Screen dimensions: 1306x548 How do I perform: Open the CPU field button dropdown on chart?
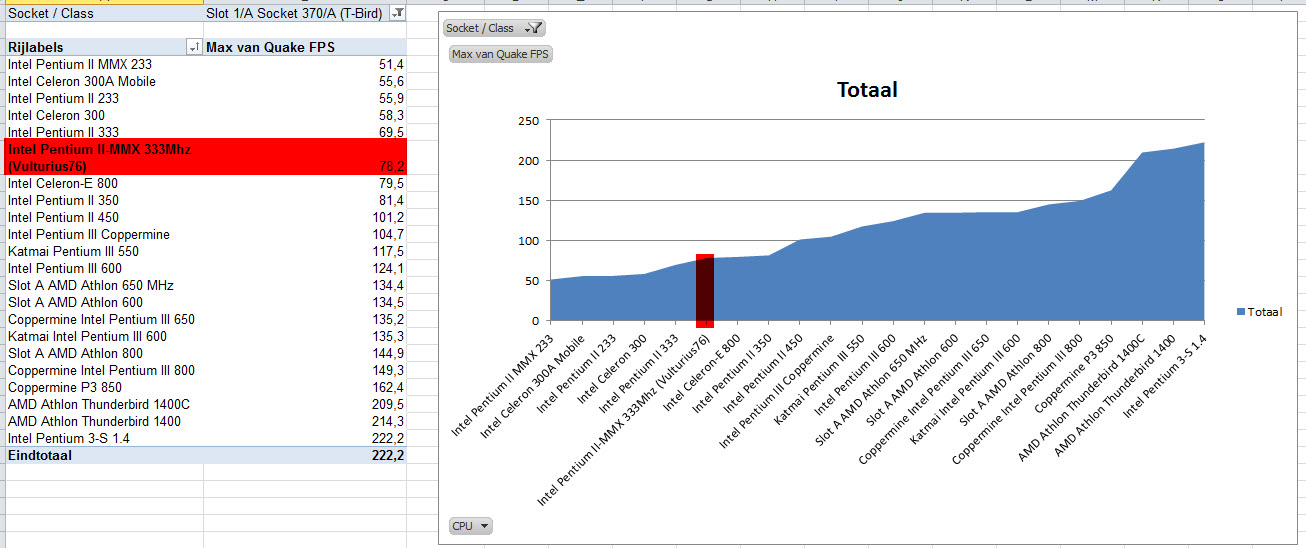(470, 526)
